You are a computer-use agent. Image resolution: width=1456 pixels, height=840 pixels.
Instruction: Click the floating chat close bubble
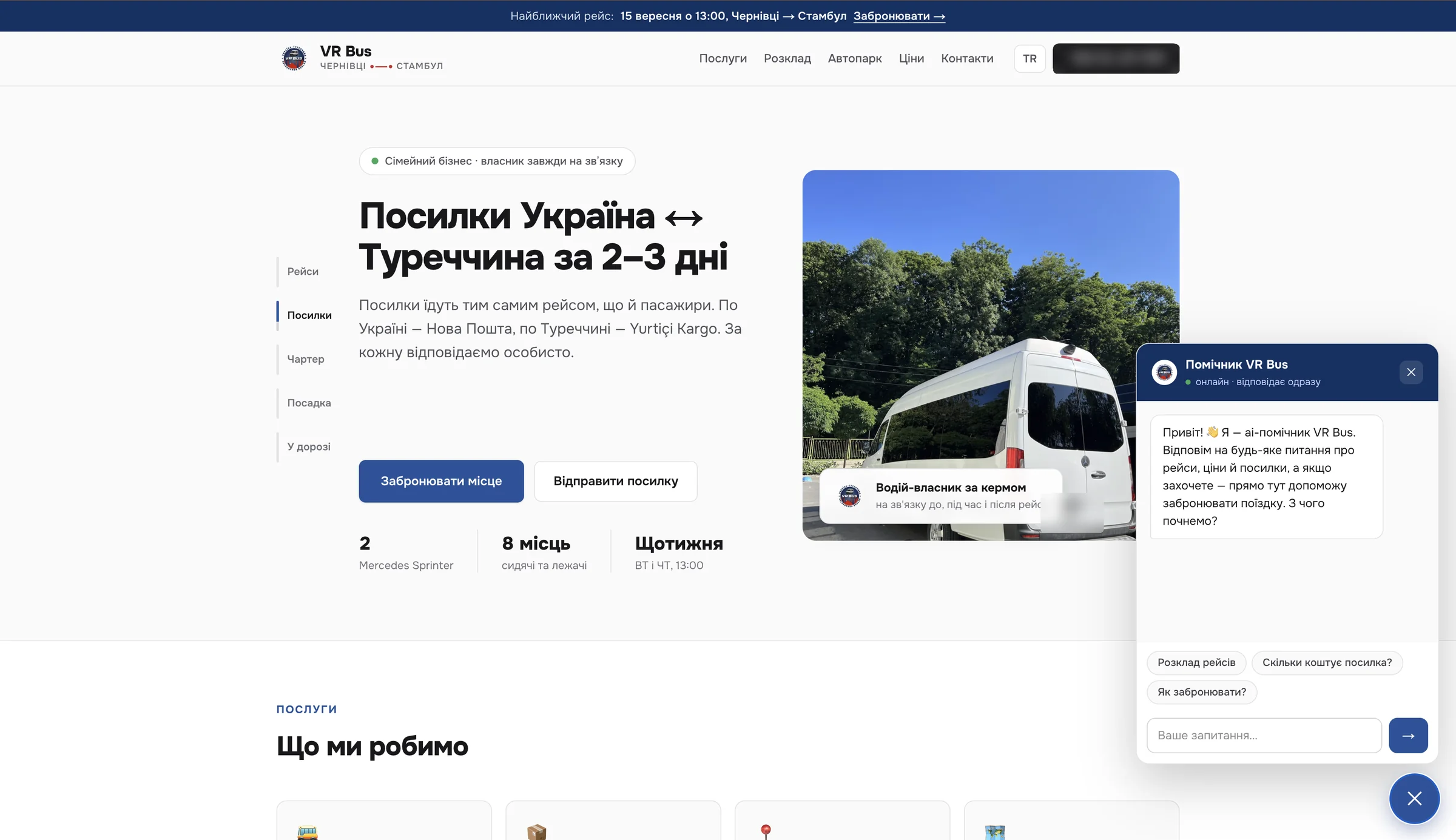[x=1414, y=798]
